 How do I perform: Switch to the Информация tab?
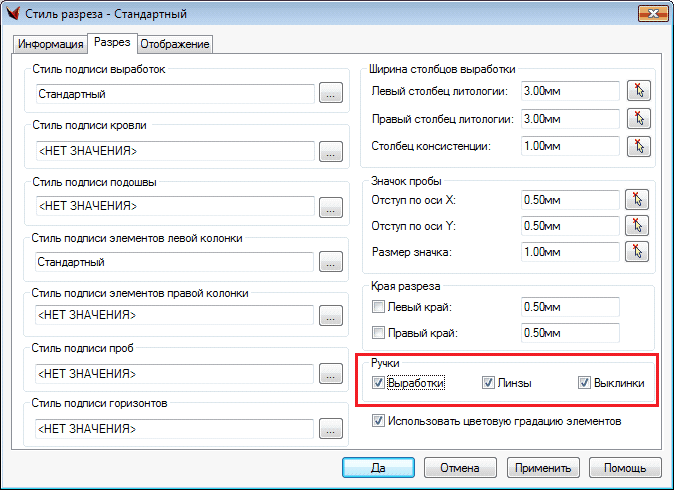pyautogui.click(x=50, y=44)
